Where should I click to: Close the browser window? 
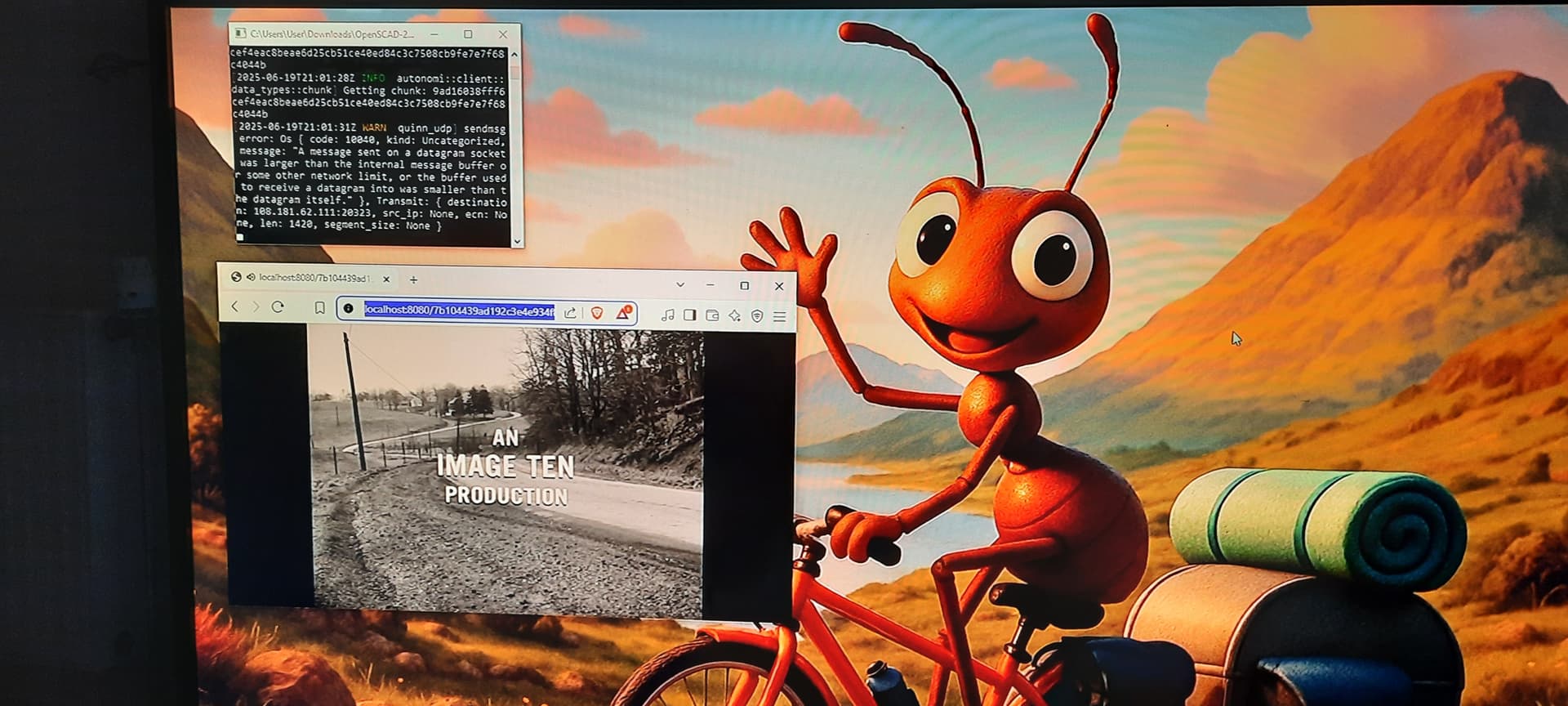click(779, 286)
